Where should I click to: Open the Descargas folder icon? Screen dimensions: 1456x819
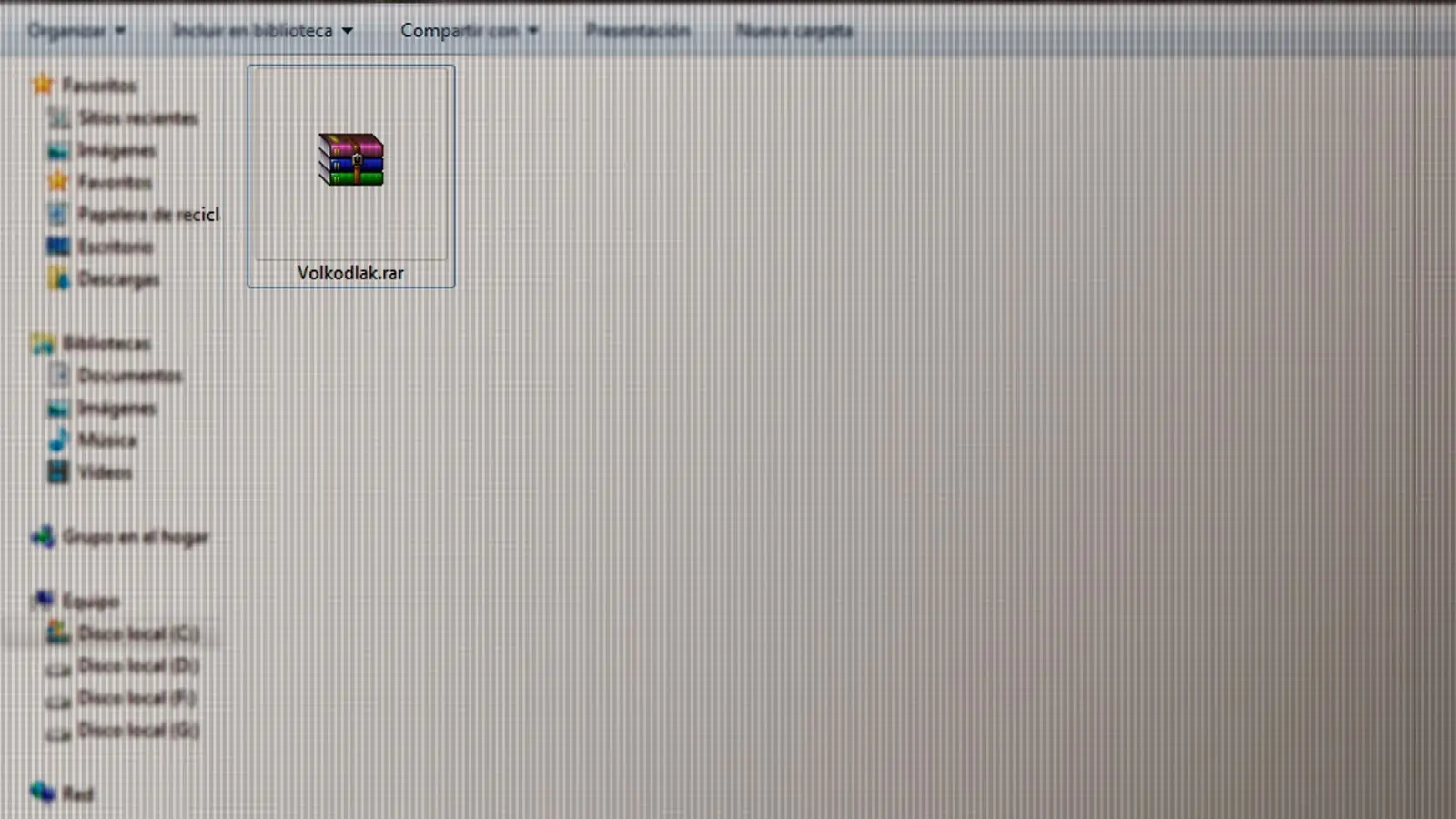click(x=58, y=278)
